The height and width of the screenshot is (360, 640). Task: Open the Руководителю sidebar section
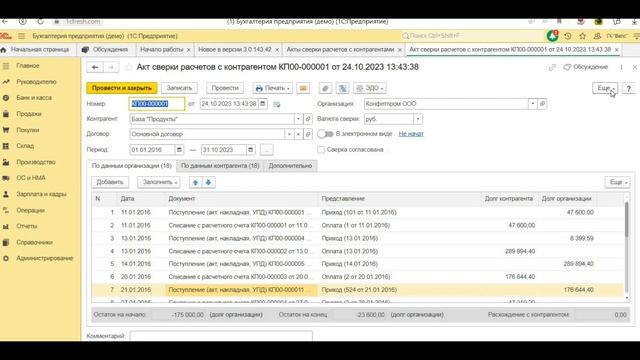click(x=36, y=82)
